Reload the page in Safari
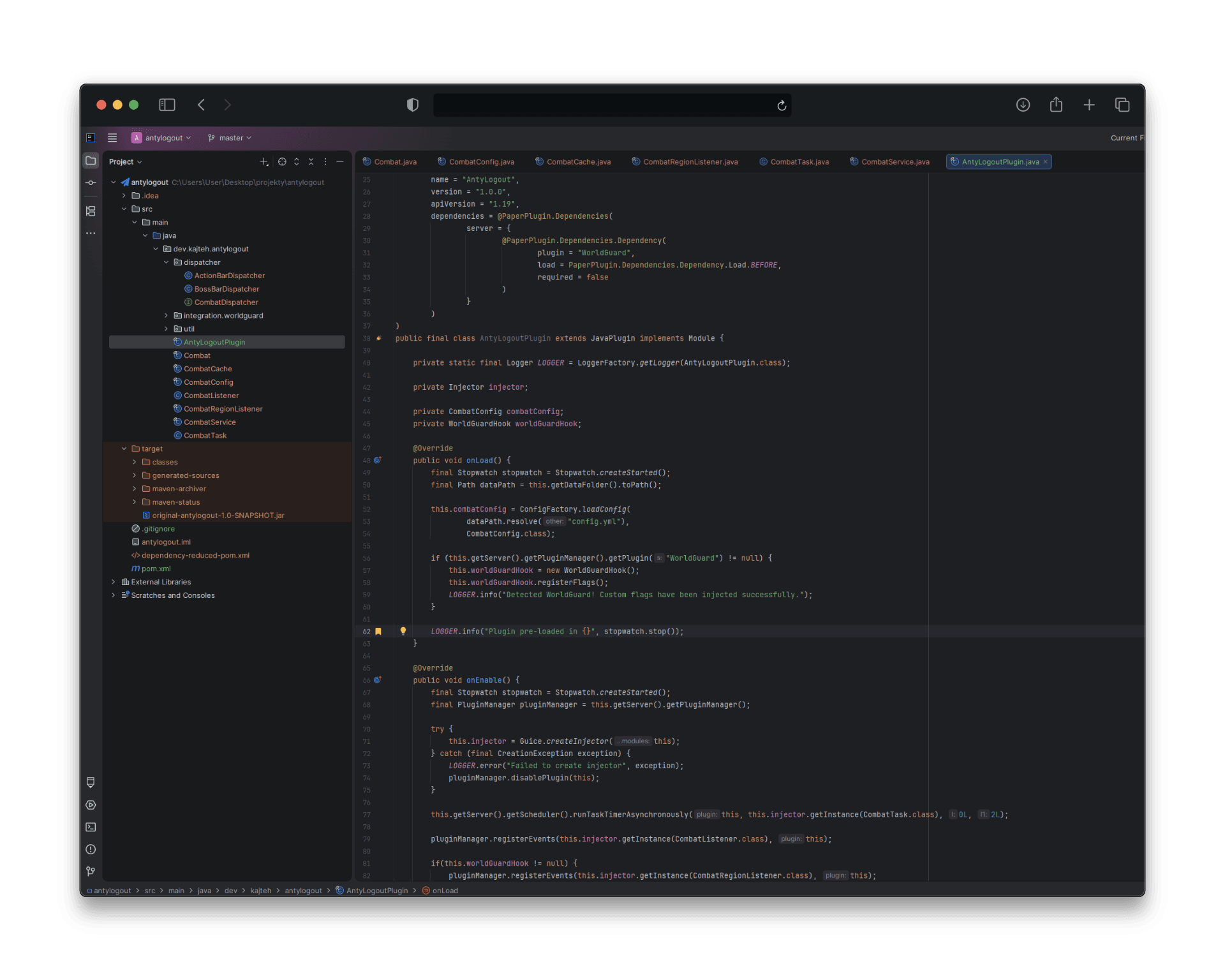The width and height of the screenshot is (1225, 980). 782,105
